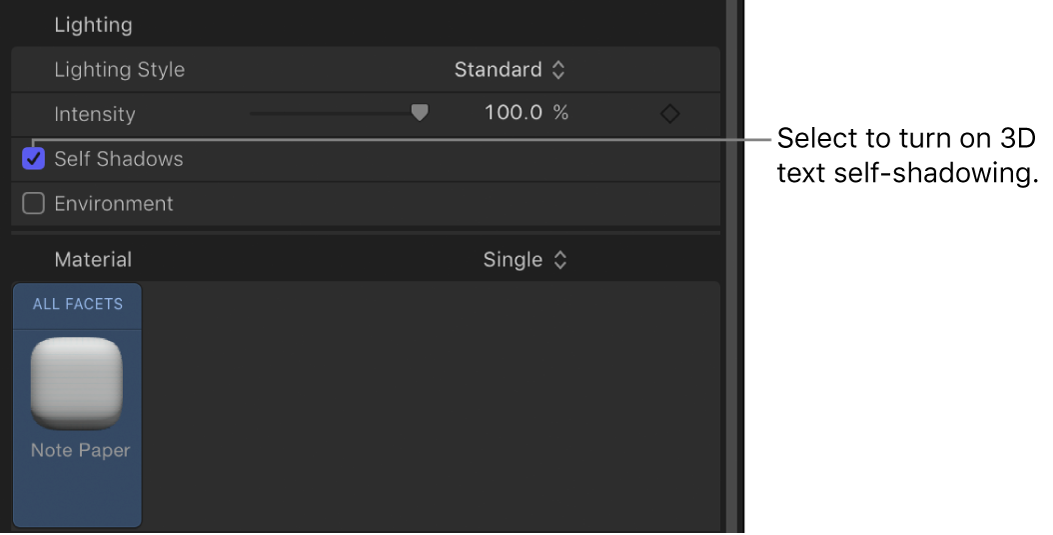Disable the Self Shadows checkbox
This screenshot has width=1053, height=535.
pyautogui.click(x=34, y=159)
